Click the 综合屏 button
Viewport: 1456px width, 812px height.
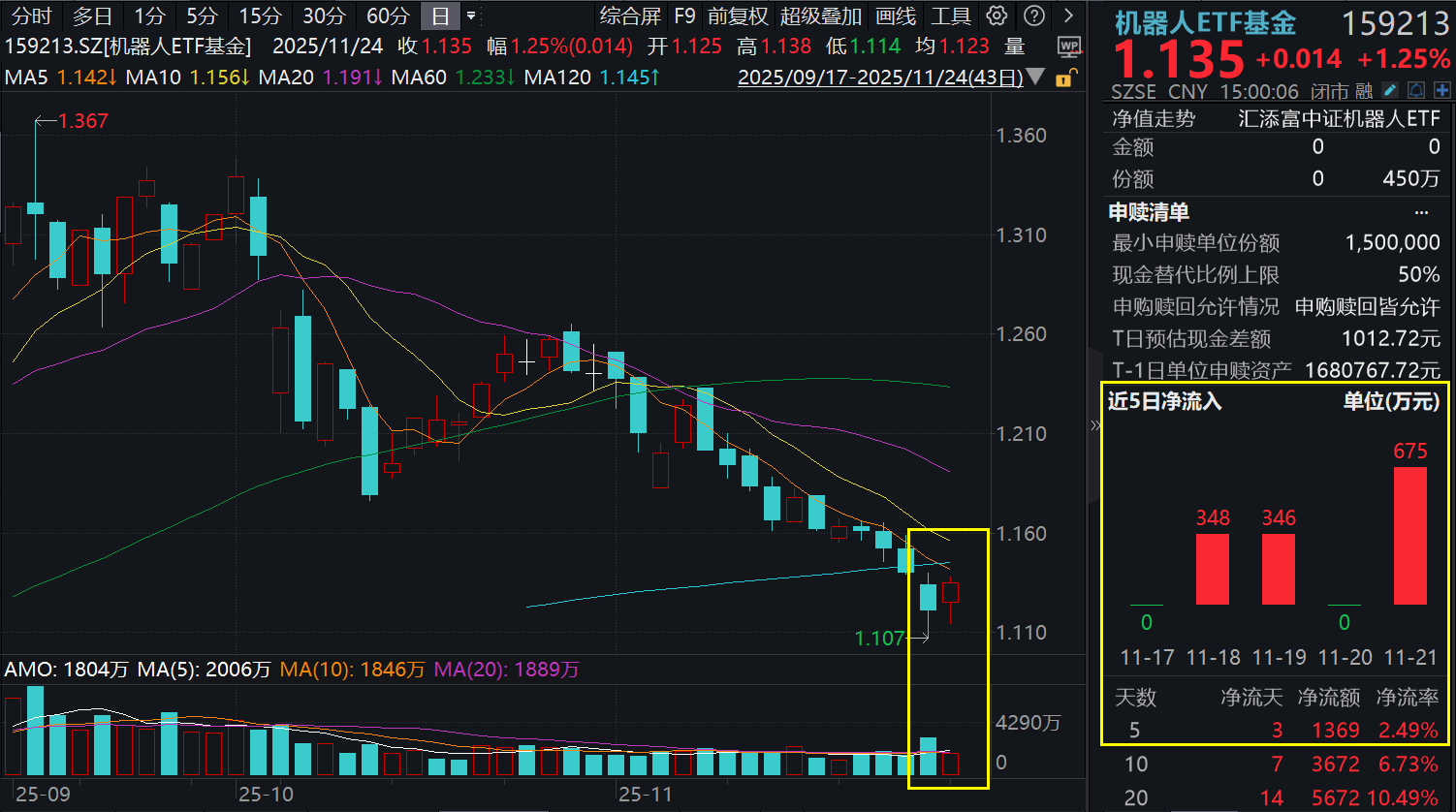(x=630, y=16)
